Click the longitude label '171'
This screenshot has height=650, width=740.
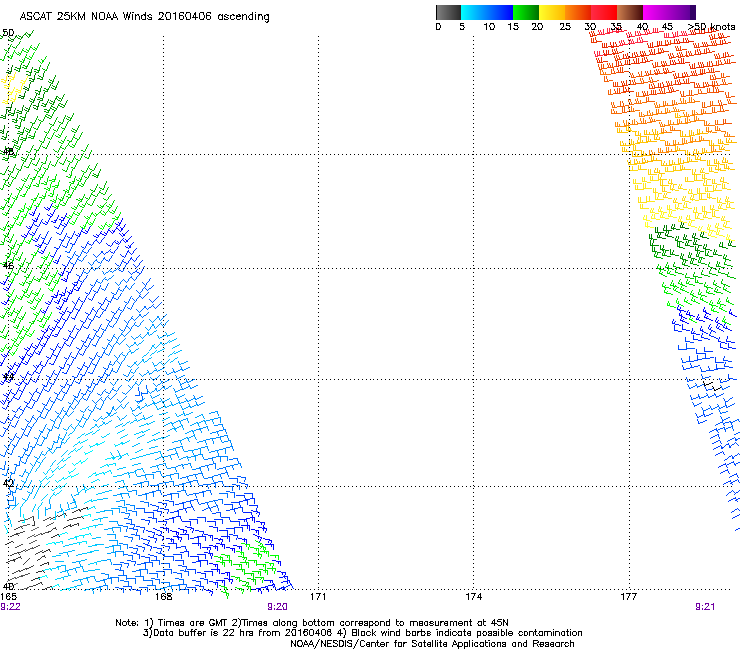point(318,597)
